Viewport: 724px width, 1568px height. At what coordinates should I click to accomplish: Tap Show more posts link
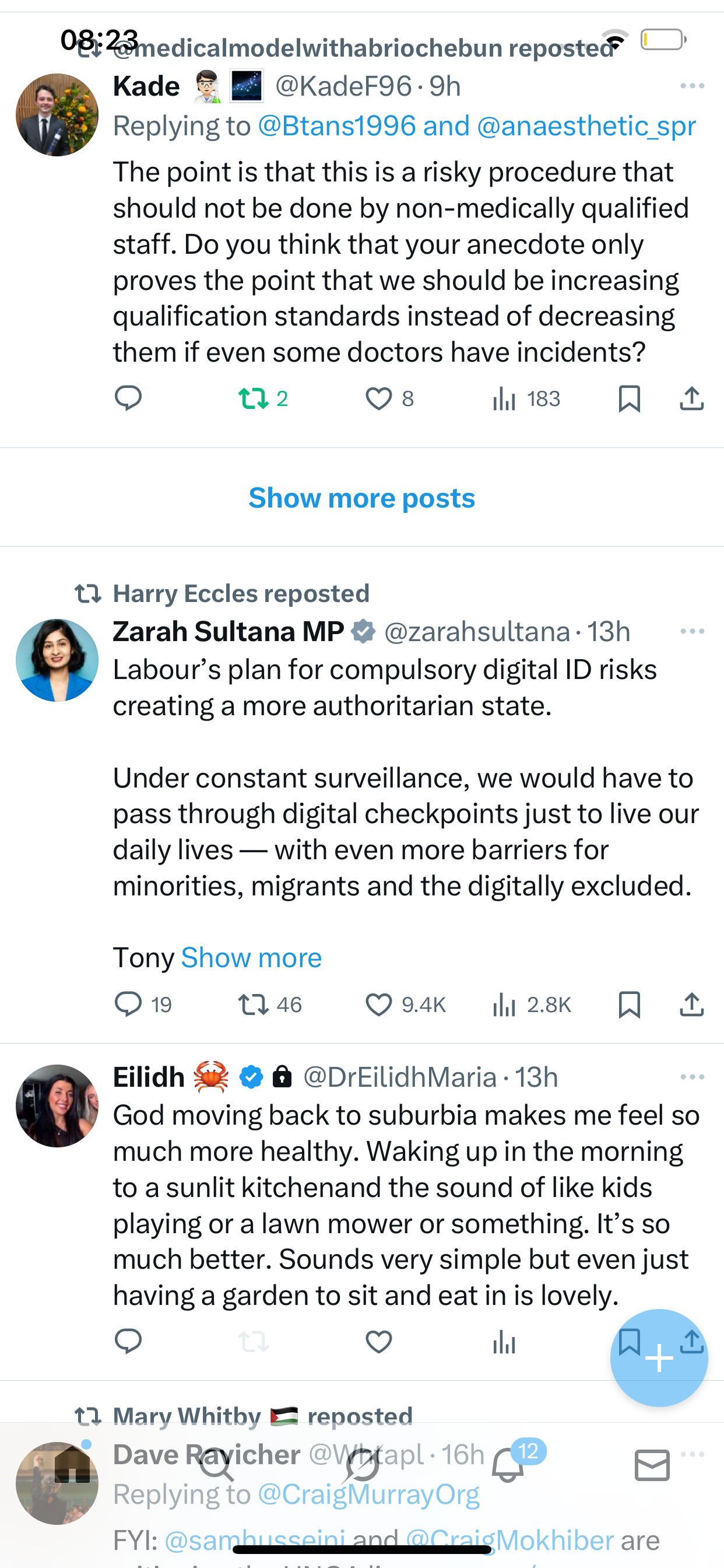click(361, 498)
